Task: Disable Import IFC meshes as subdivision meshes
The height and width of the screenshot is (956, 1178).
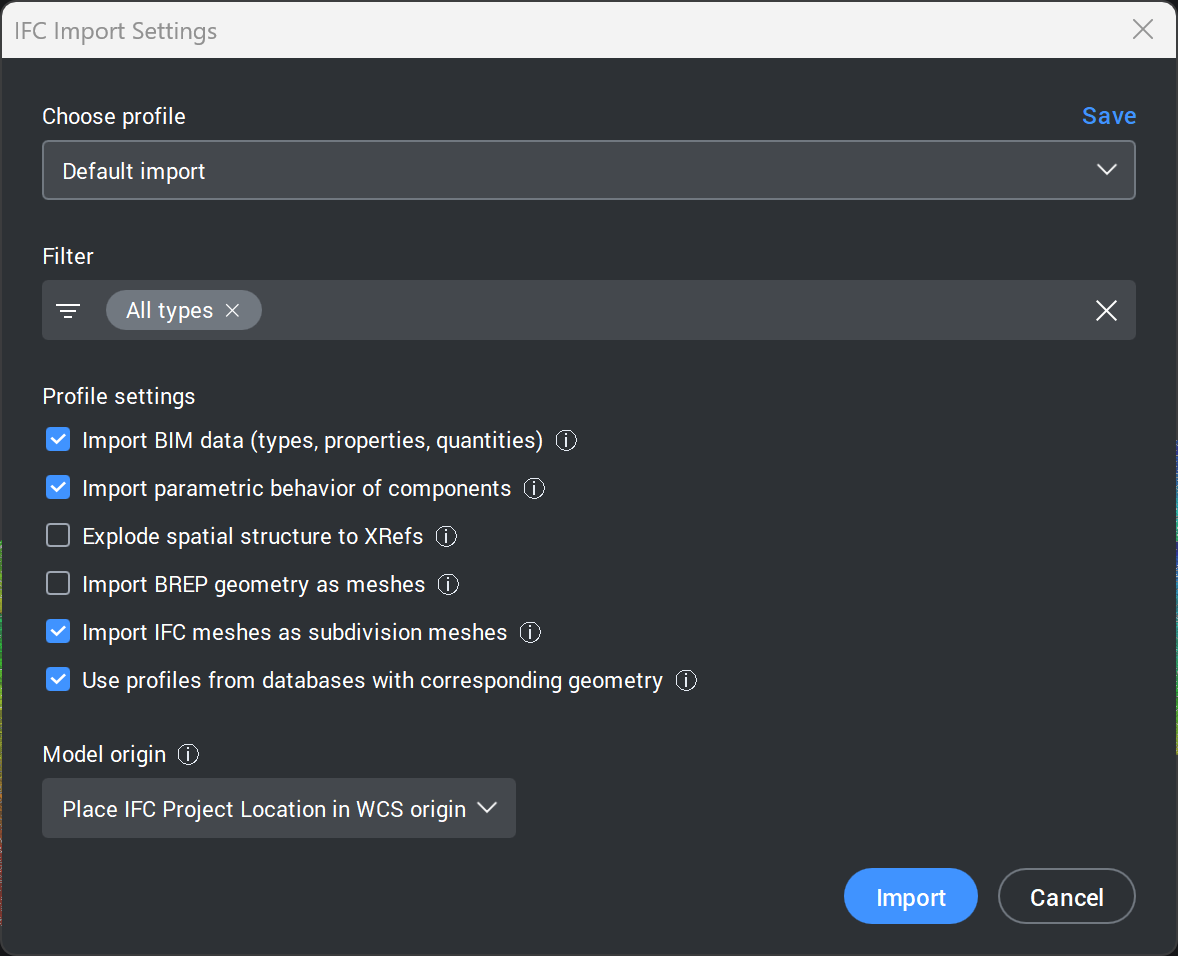Action: (58, 632)
